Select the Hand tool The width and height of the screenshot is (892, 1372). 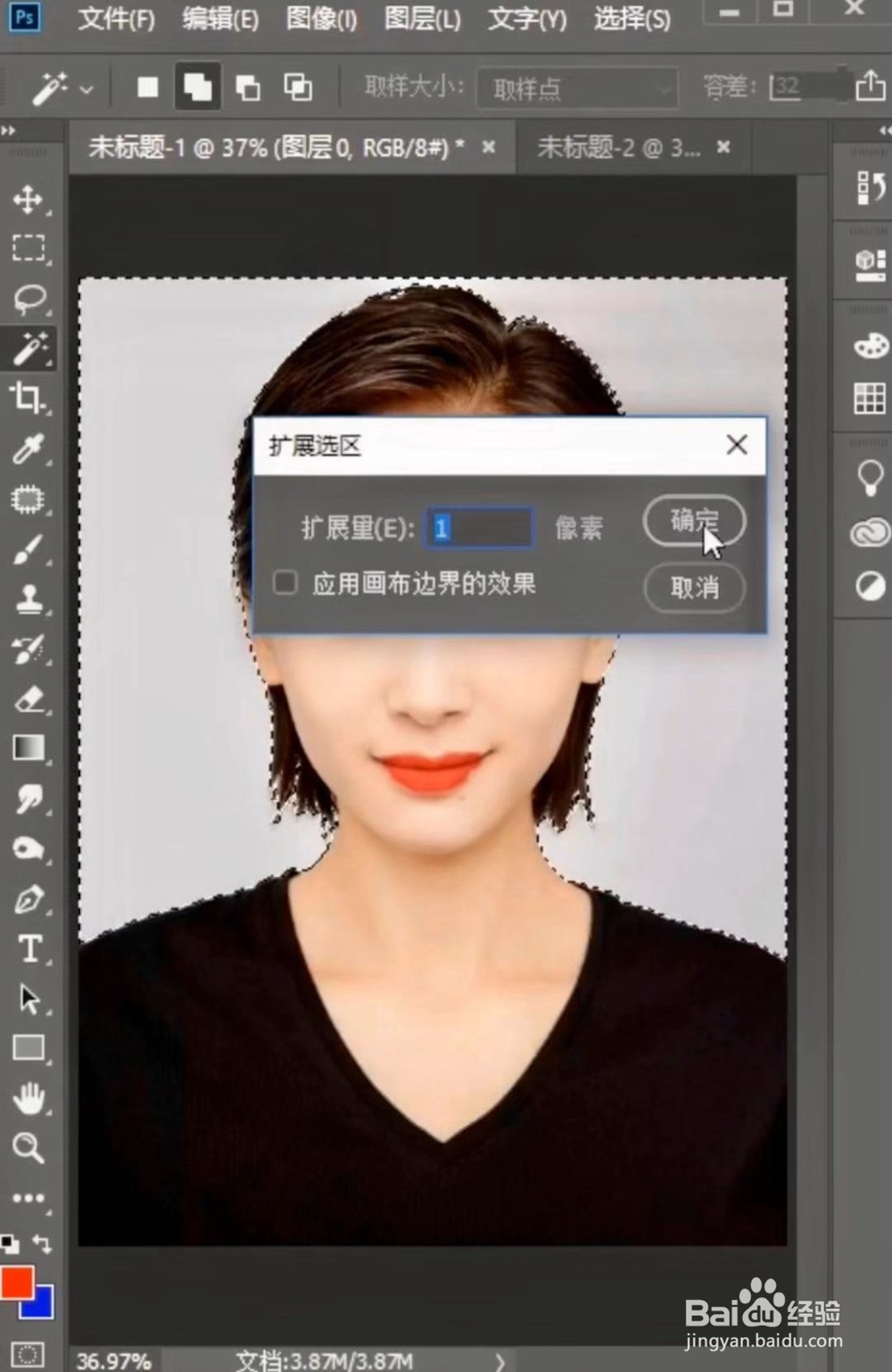click(x=29, y=1099)
